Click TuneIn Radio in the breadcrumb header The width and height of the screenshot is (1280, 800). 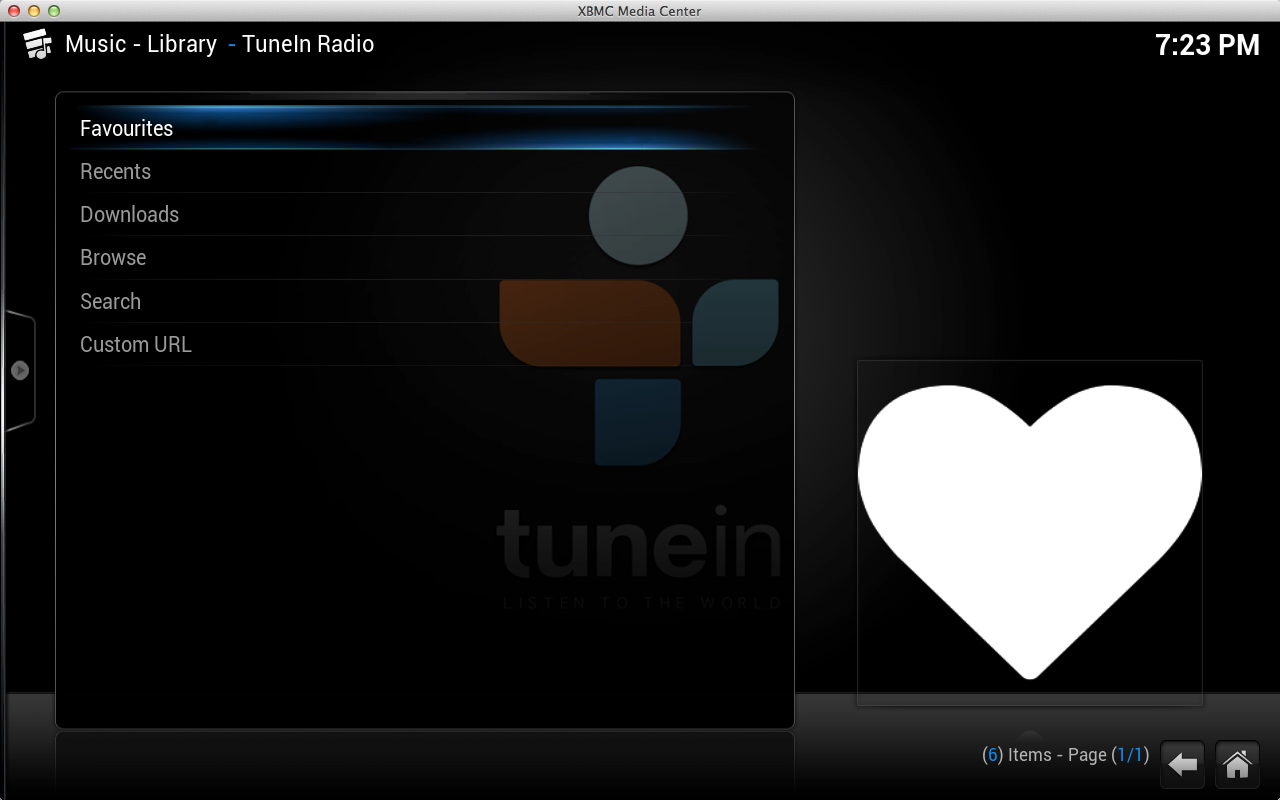click(x=307, y=44)
